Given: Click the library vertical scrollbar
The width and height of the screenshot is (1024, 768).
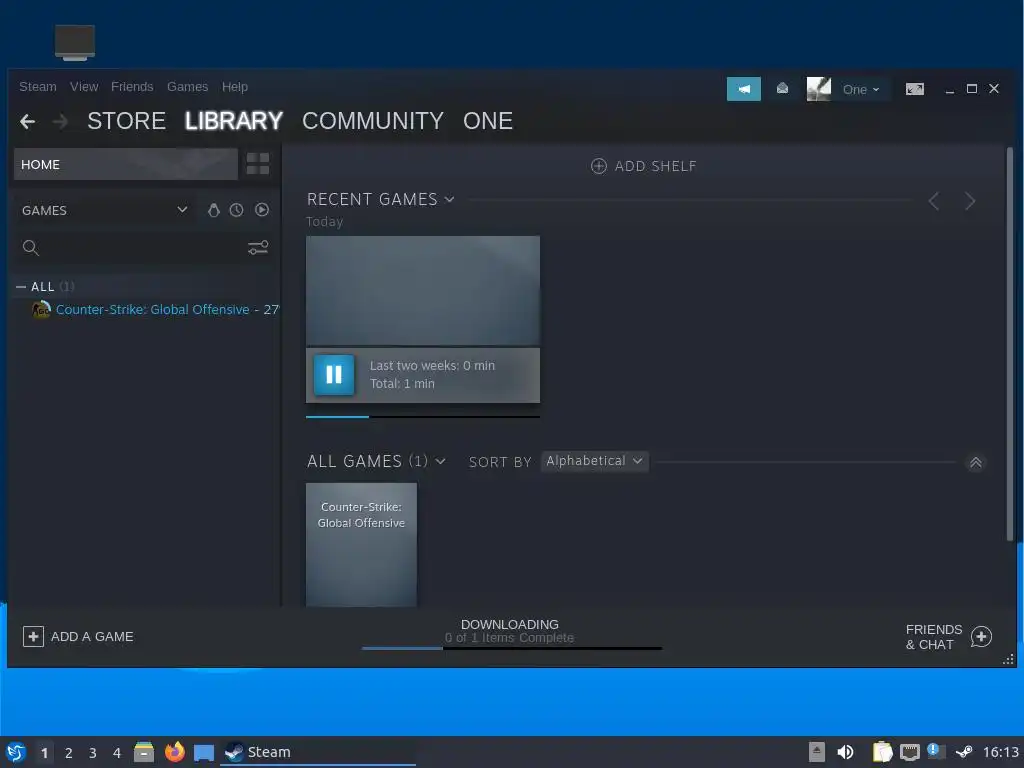Looking at the screenshot, I should 1010,344.
